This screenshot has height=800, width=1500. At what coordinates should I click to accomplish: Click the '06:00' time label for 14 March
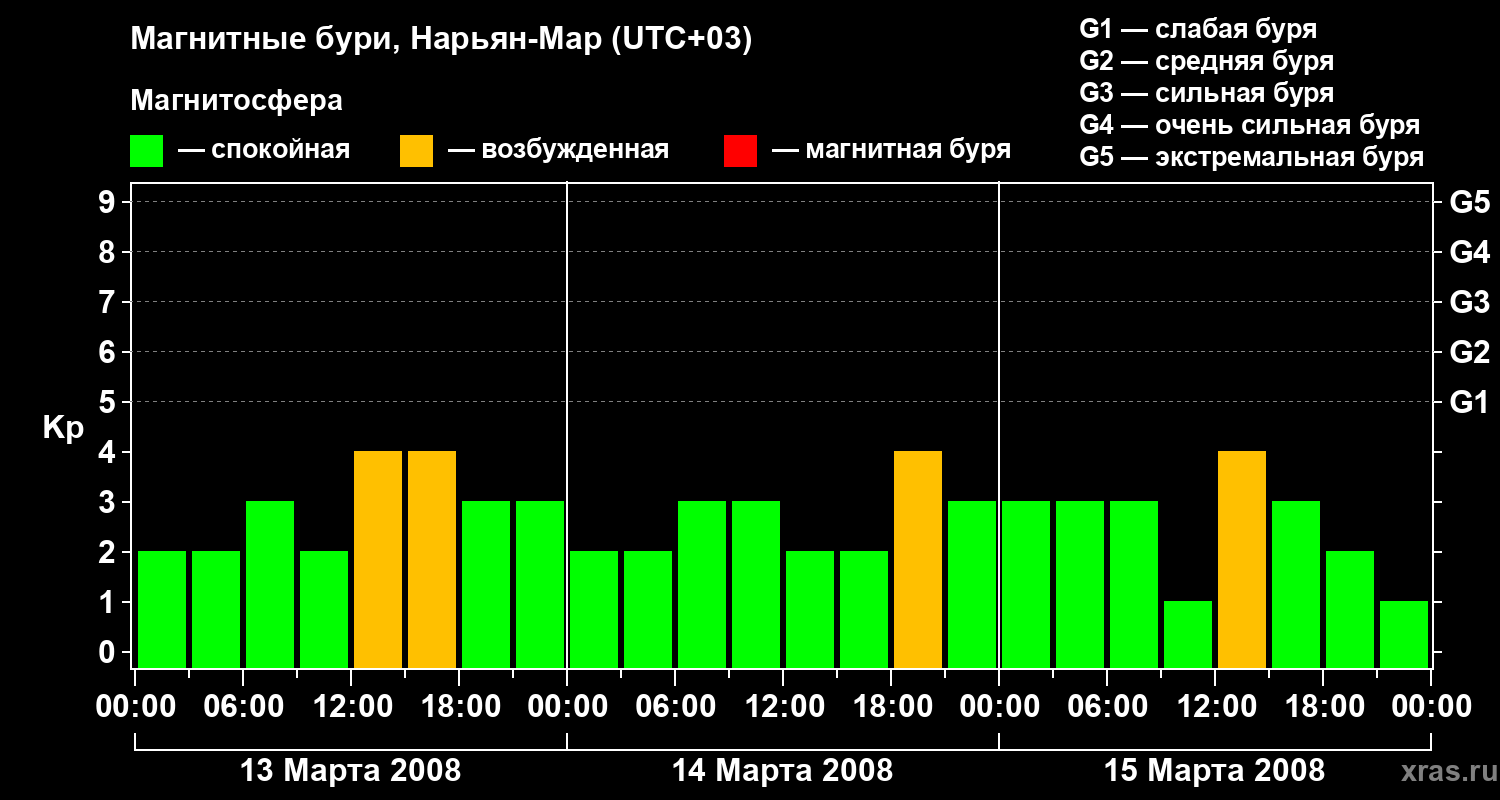coord(675,707)
